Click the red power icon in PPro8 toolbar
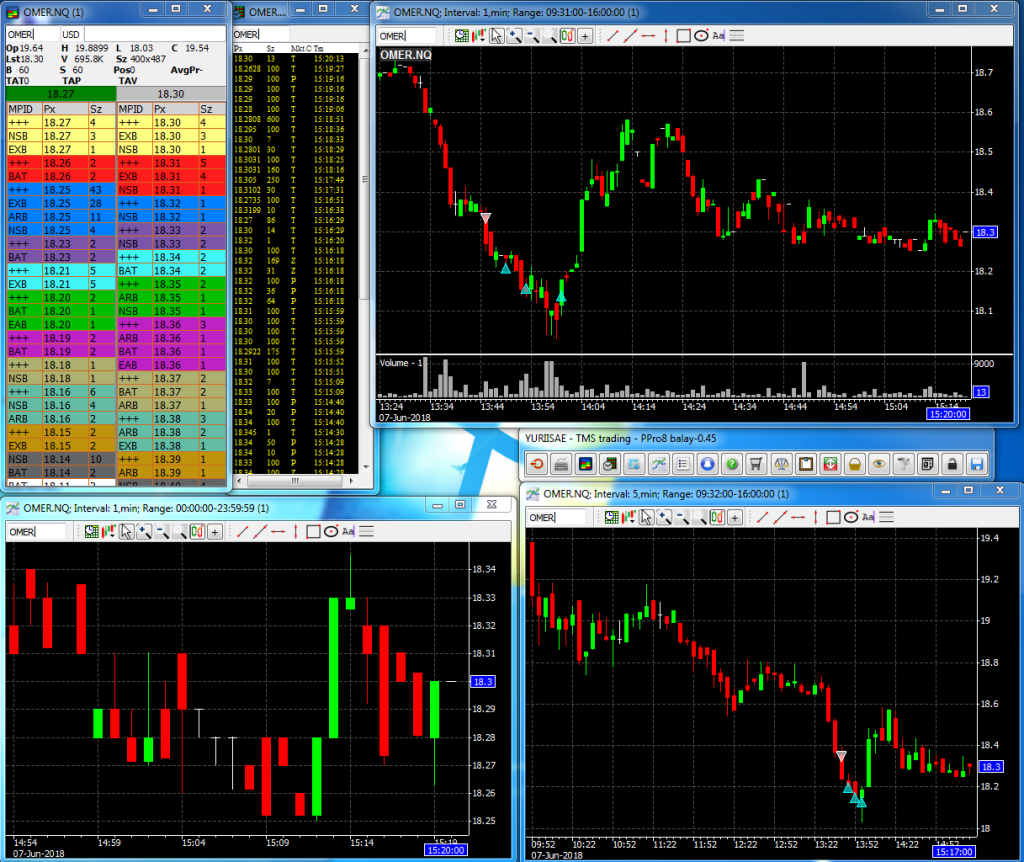The height and width of the screenshot is (862, 1024). 537,464
